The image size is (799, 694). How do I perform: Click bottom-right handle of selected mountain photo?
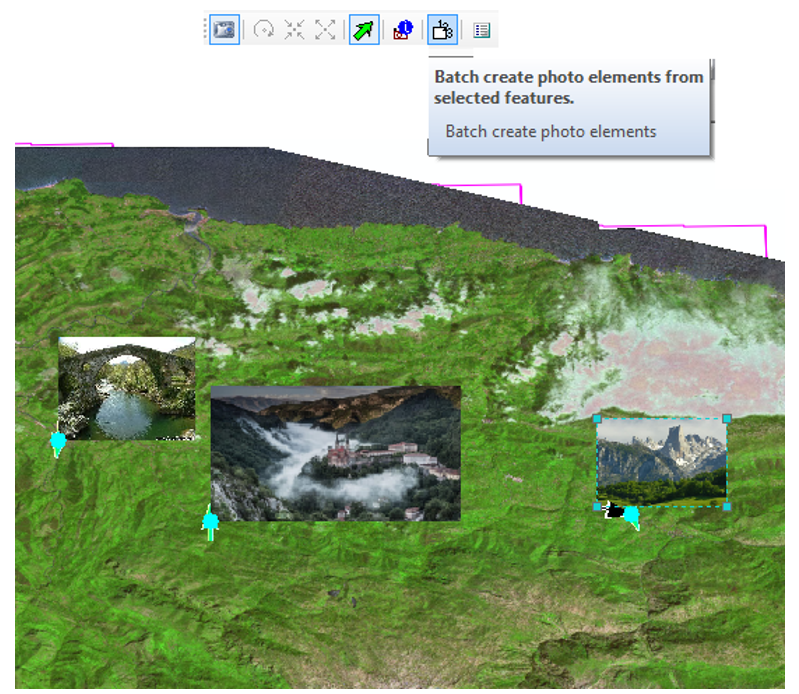tap(727, 506)
